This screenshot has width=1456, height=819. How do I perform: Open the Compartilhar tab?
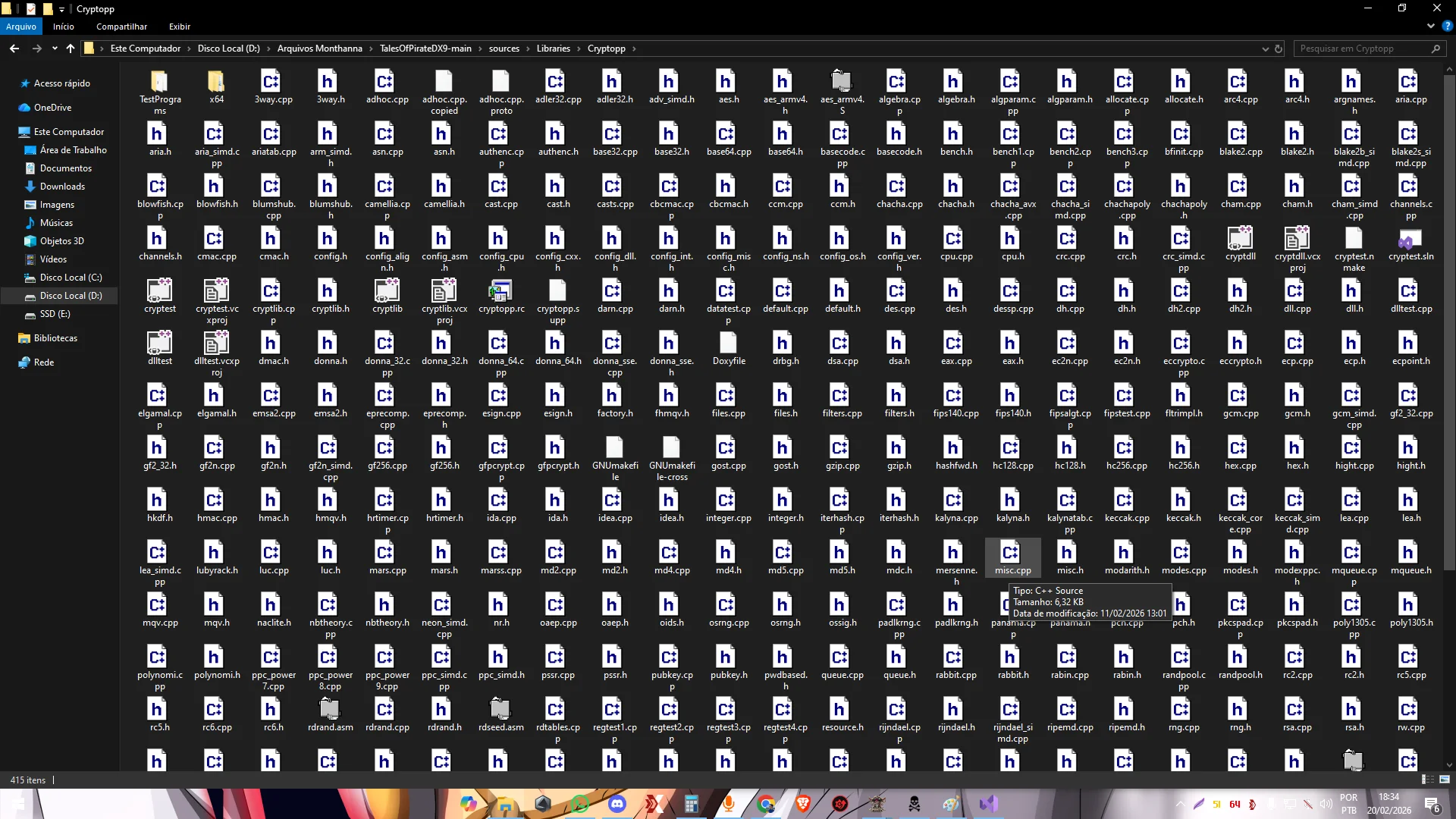tap(121, 27)
